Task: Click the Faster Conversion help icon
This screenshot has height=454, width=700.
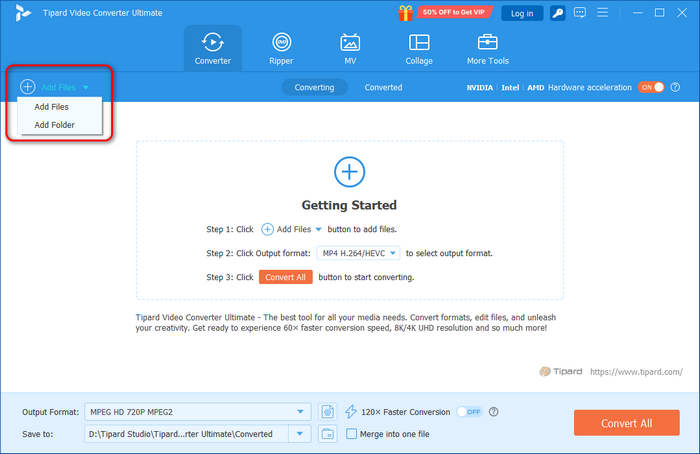Action: (x=493, y=412)
